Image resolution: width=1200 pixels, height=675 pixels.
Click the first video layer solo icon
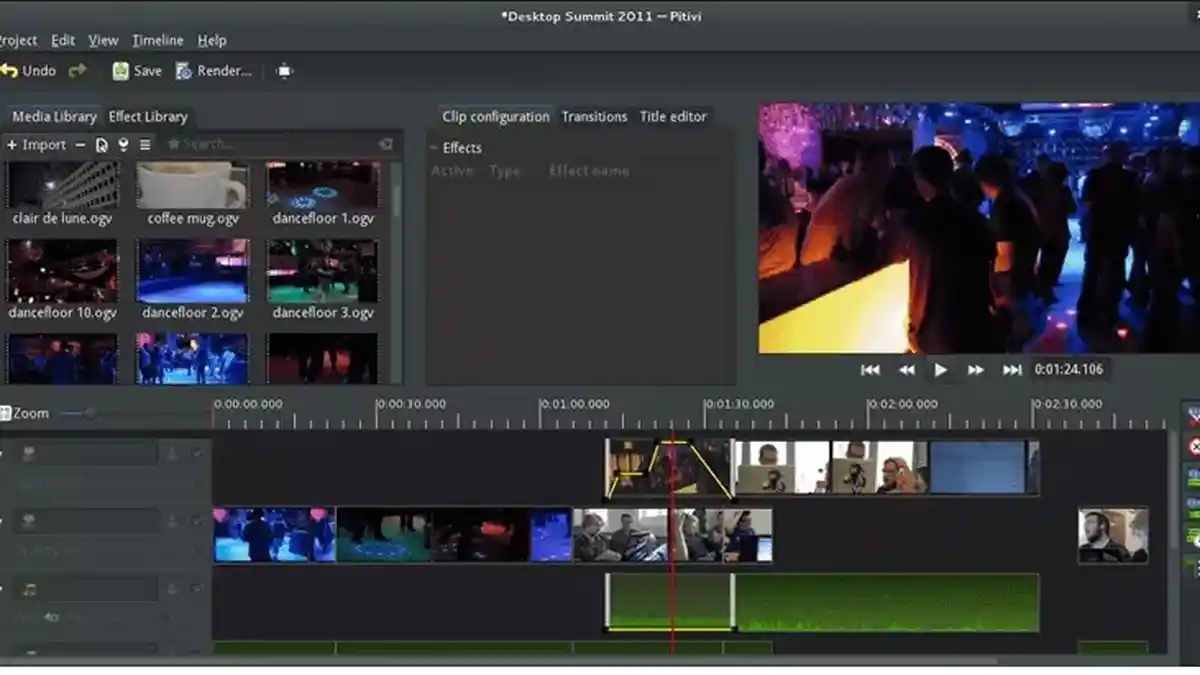coord(172,454)
